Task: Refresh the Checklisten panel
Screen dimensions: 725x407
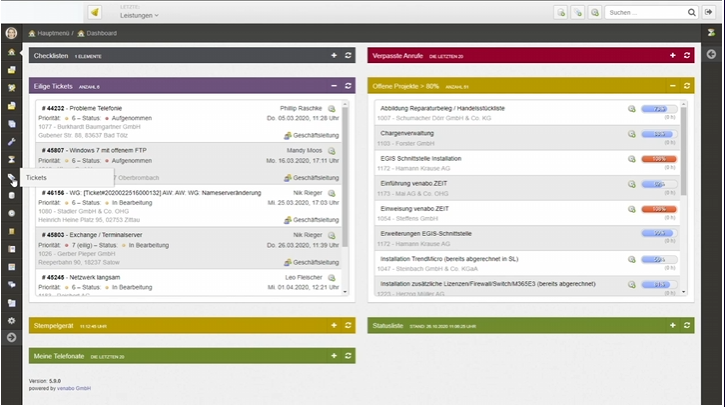Action: 348,56
